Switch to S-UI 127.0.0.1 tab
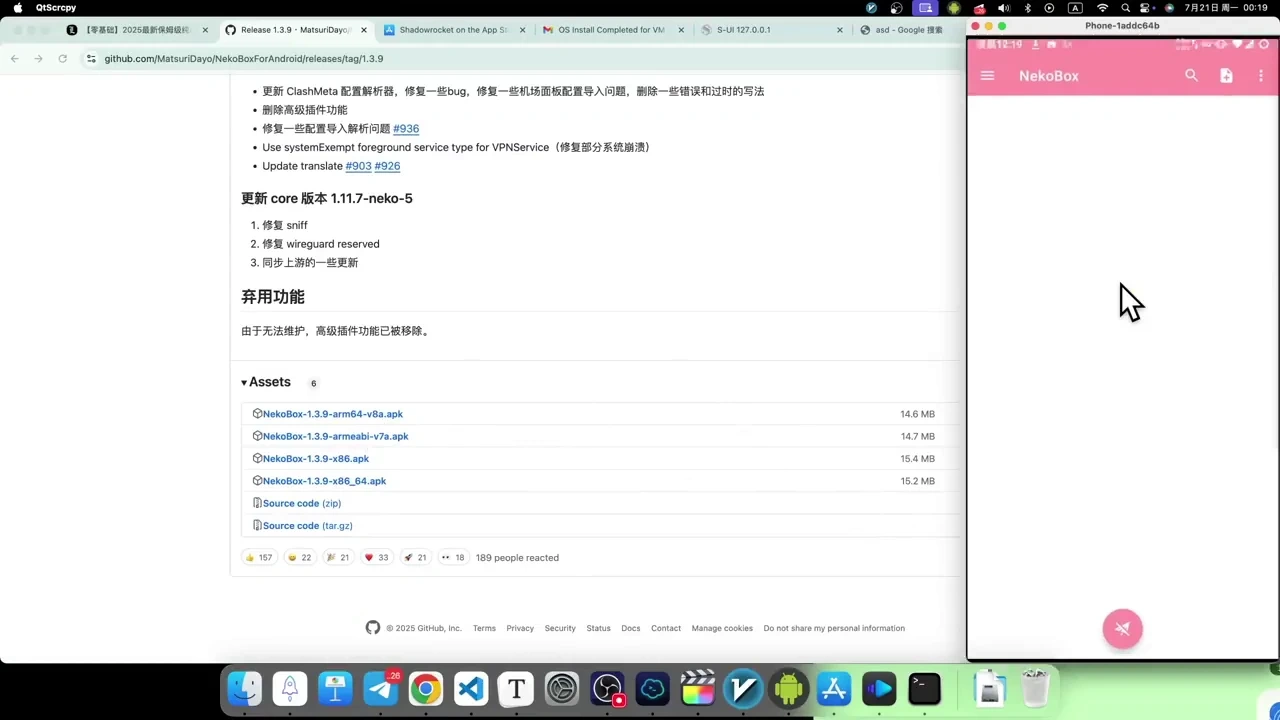The width and height of the screenshot is (1280, 720). click(772, 30)
